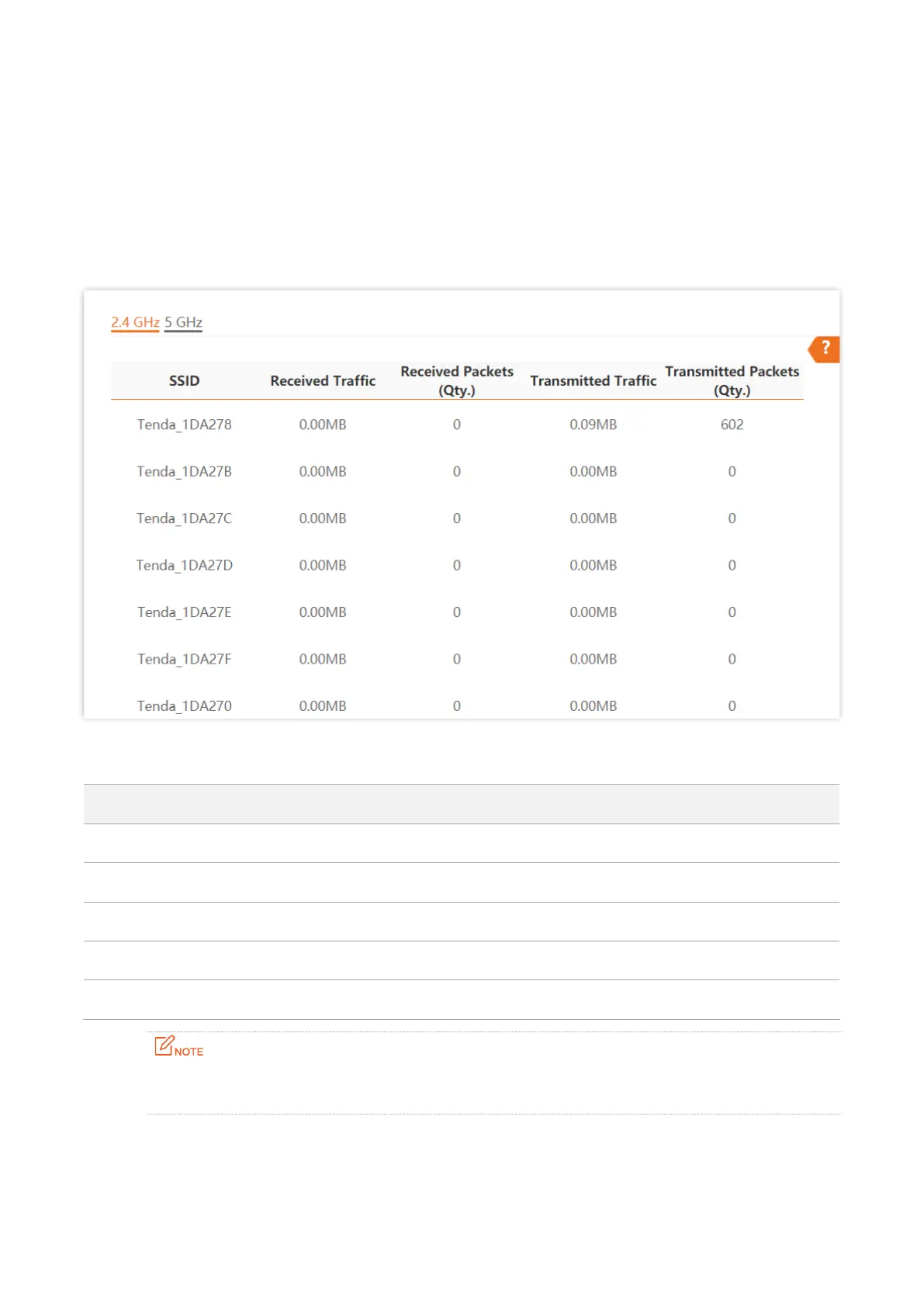Click the Transmitted Packets (Qty.) header
This screenshot has width=924, height=1307.
pyautogui.click(x=732, y=381)
